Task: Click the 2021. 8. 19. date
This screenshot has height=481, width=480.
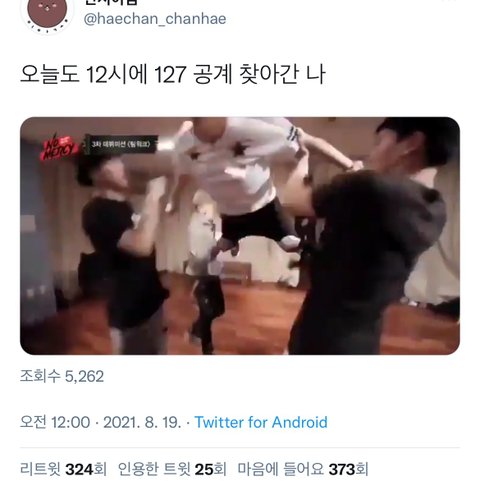Action: (x=142, y=422)
